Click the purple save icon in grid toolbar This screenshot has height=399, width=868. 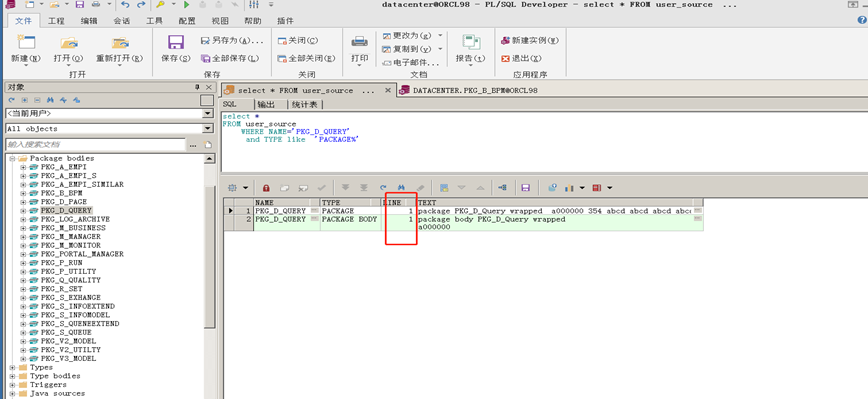[x=526, y=188]
